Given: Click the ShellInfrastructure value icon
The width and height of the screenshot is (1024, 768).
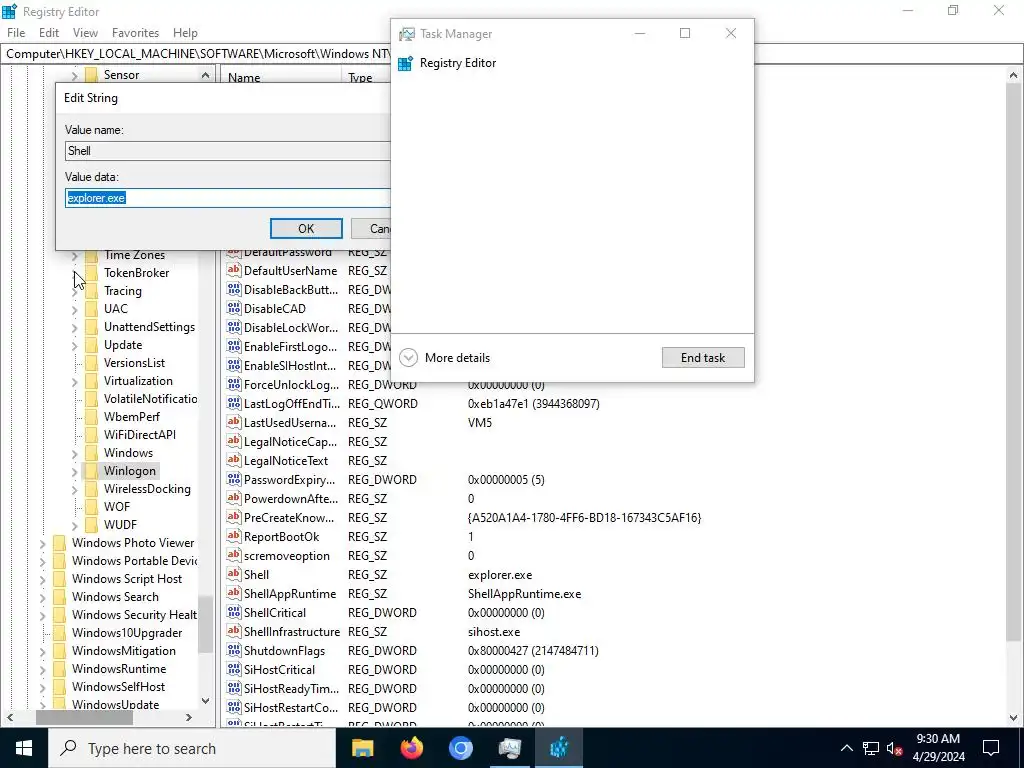Looking at the screenshot, I should (x=233, y=632).
